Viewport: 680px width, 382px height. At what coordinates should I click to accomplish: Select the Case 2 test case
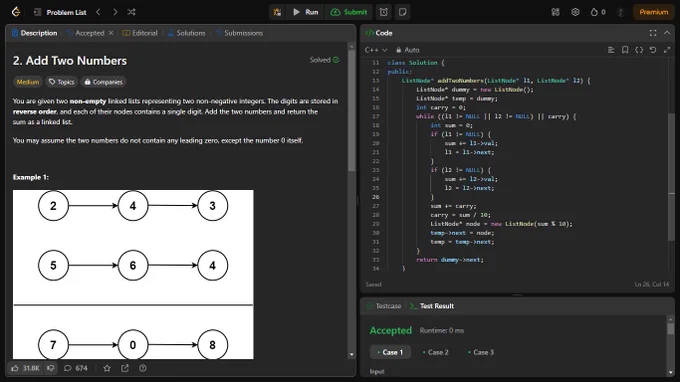click(x=436, y=352)
